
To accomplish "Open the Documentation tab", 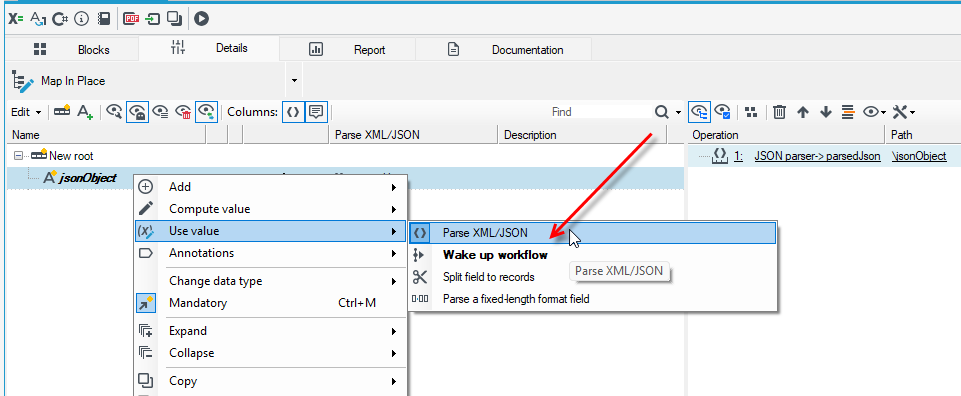I will point(504,50).
